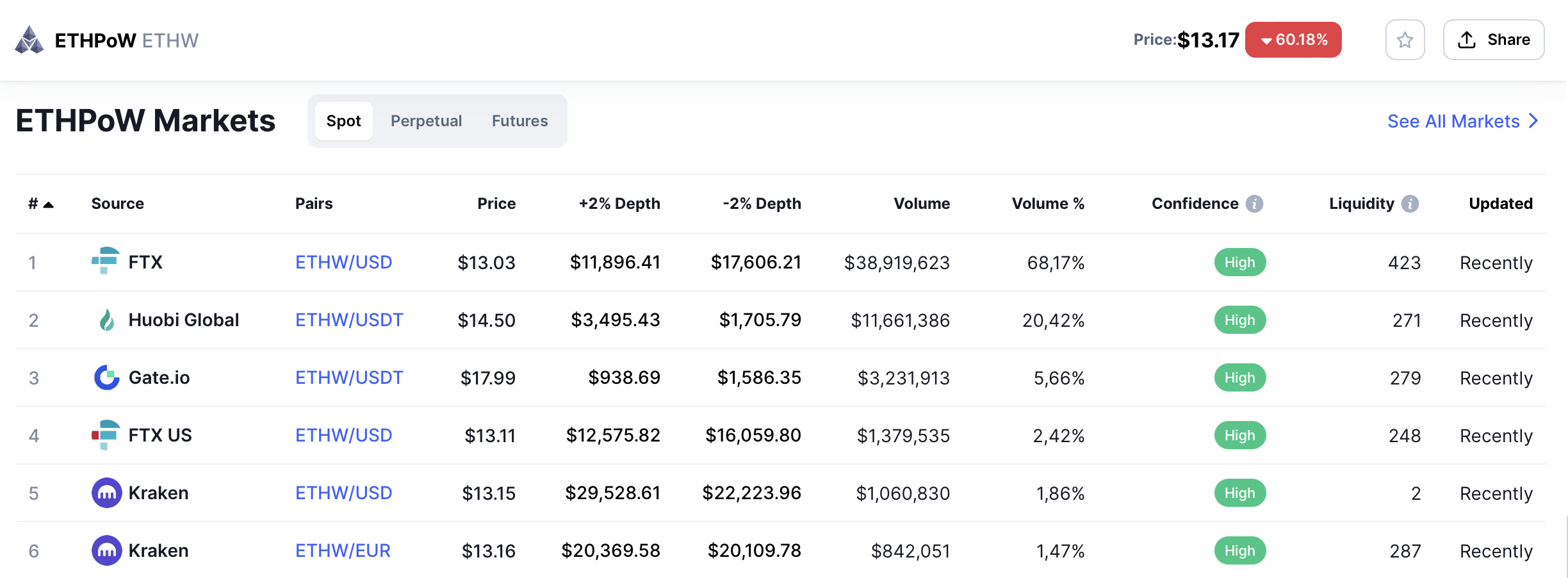Open the Liquidity info tooltip icon

1410,204
